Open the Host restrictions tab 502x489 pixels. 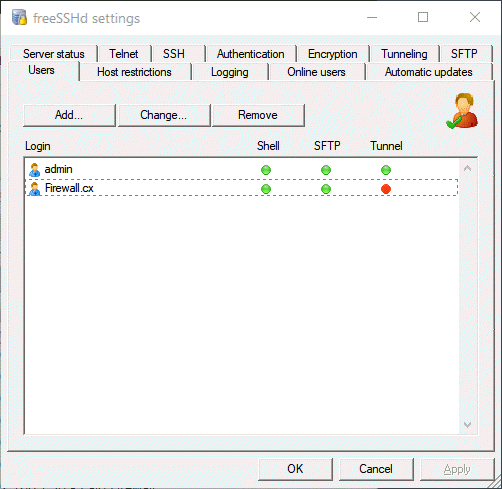coord(134,72)
